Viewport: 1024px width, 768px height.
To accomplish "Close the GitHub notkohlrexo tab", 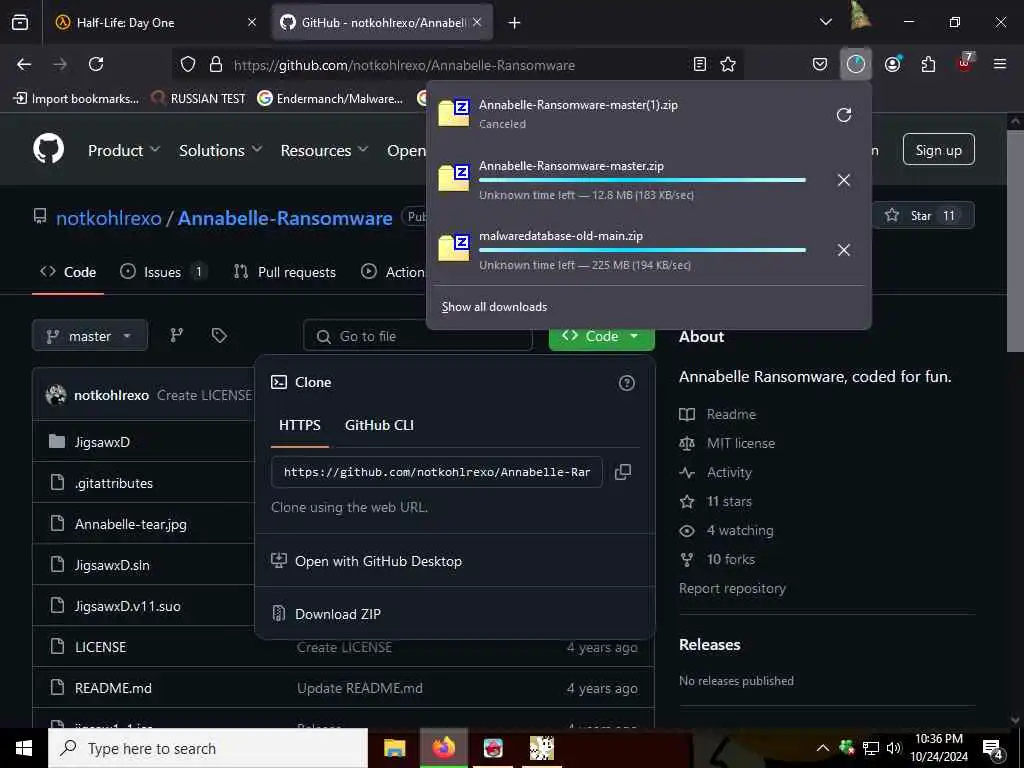I will coord(477,22).
